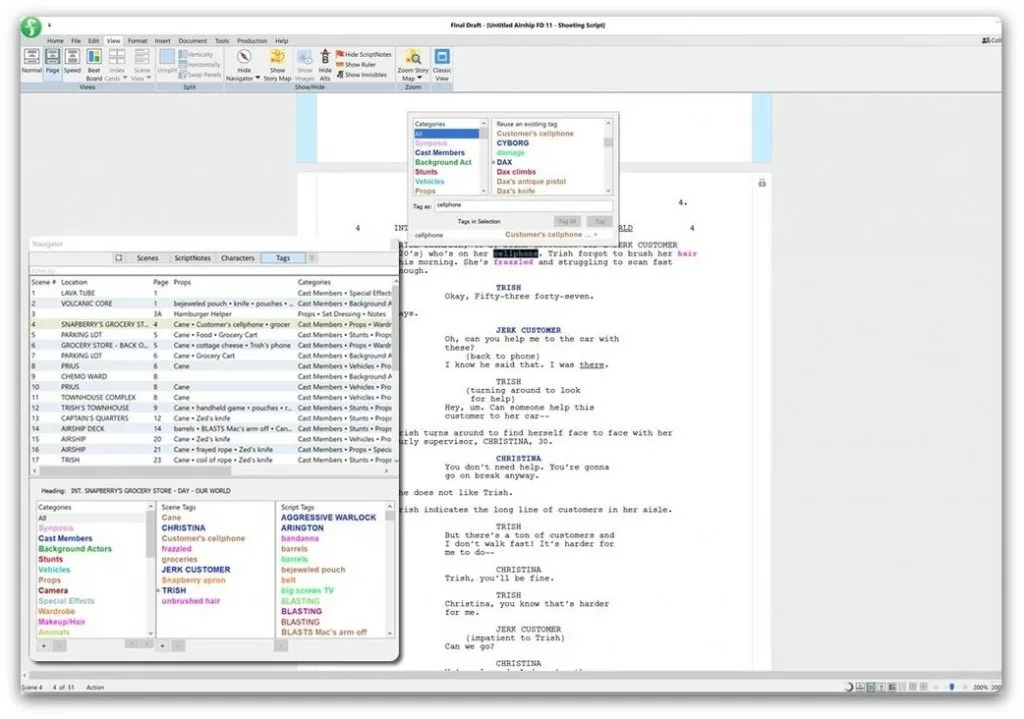Switch to Classic View
Screen dimensions: 1024x719
tap(441, 65)
